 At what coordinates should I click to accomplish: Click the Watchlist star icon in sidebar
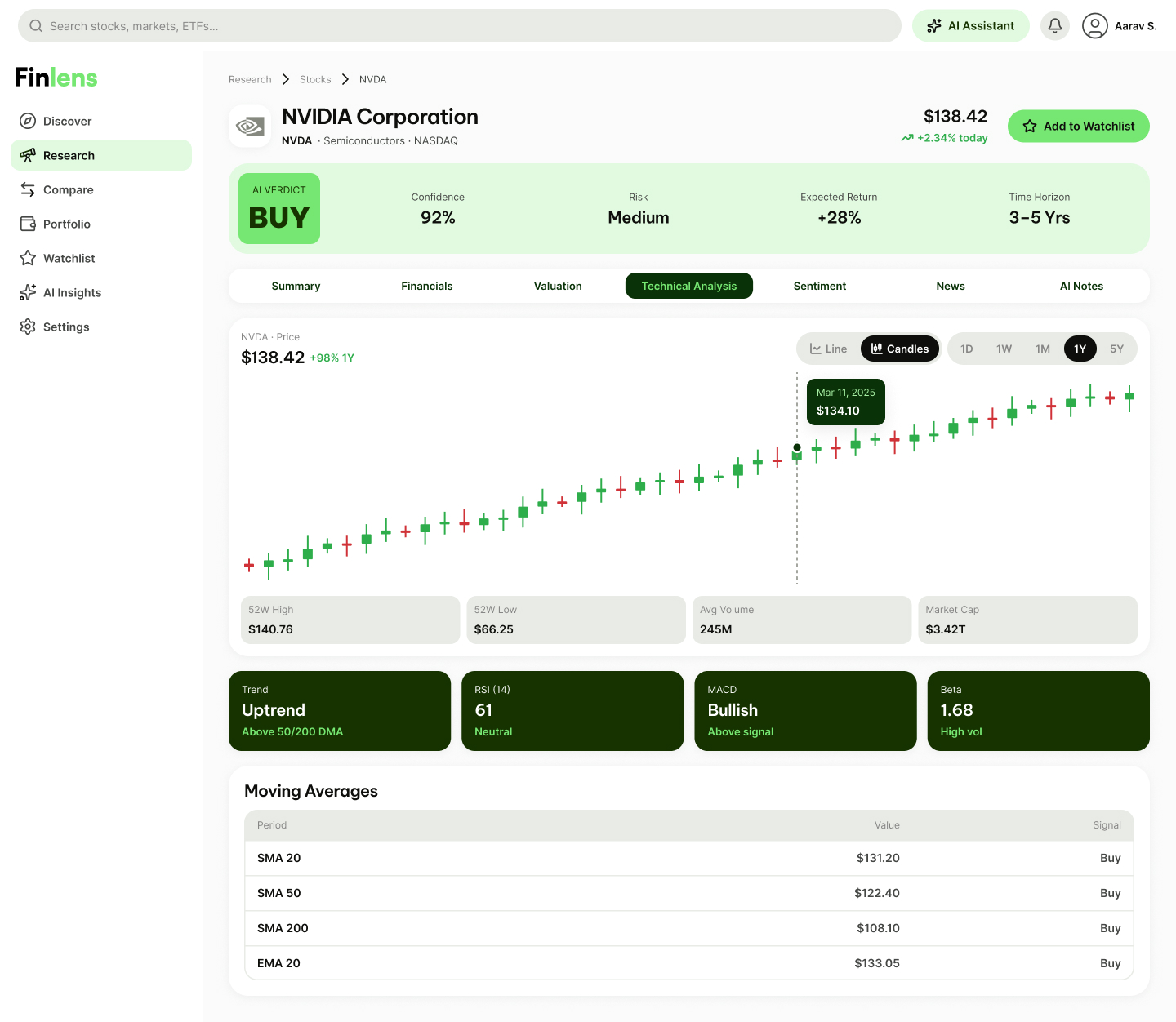(28, 258)
